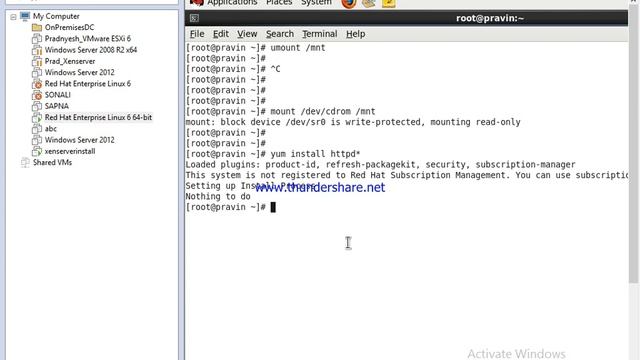Click the 'mount /dev/cdrom /mnt' command text
Viewport: 640px width, 360px height.
[x=323, y=111]
